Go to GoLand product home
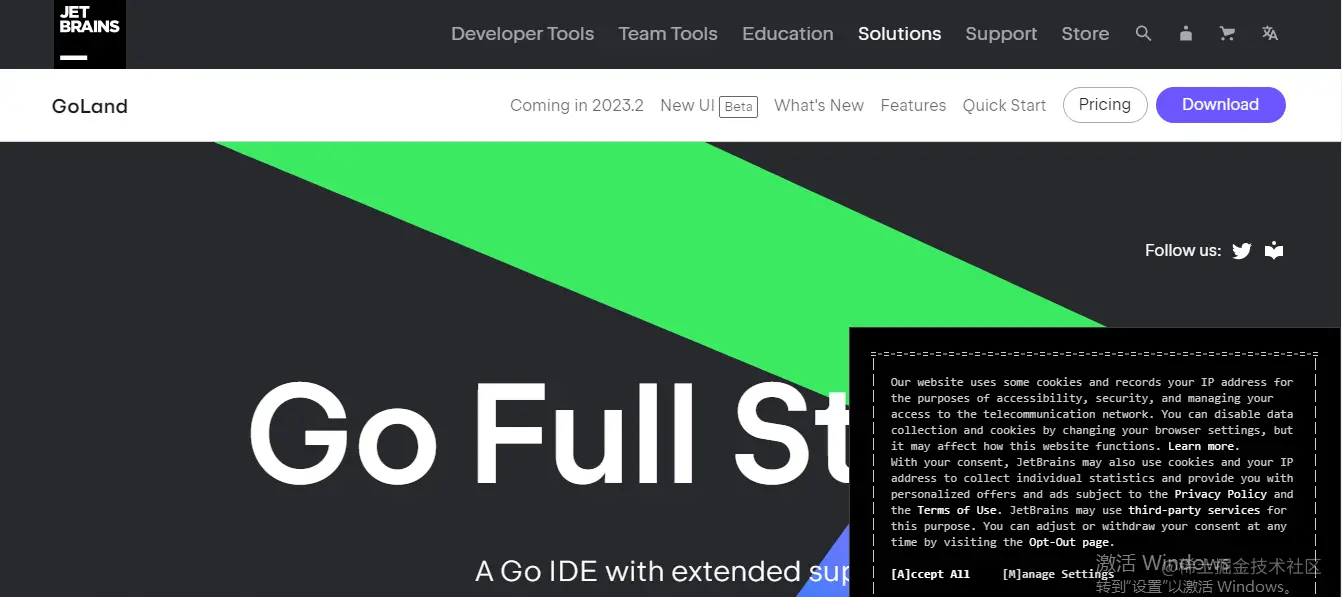Viewport: 1342px width, 597px height. (x=90, y=106)
